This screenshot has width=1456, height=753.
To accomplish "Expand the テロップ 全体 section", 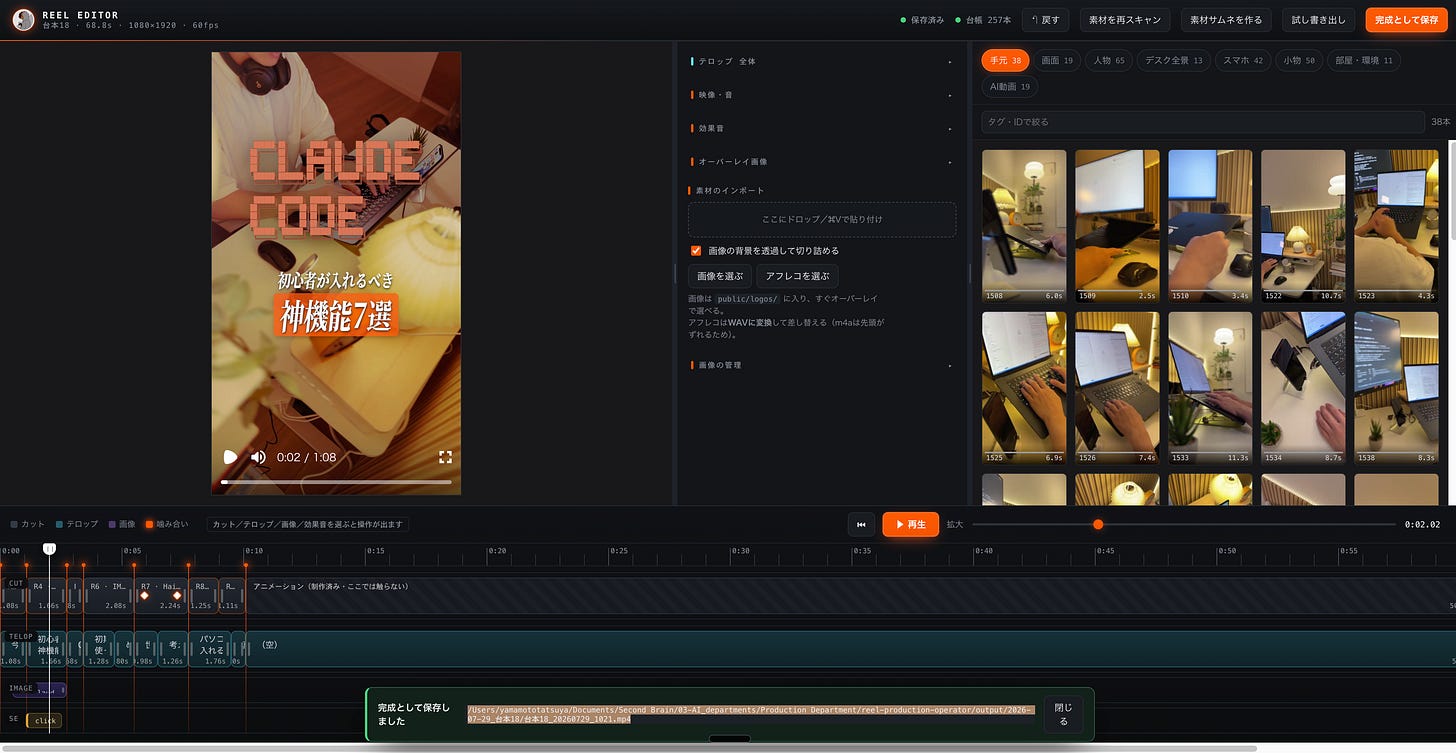I will pos(821,61).
